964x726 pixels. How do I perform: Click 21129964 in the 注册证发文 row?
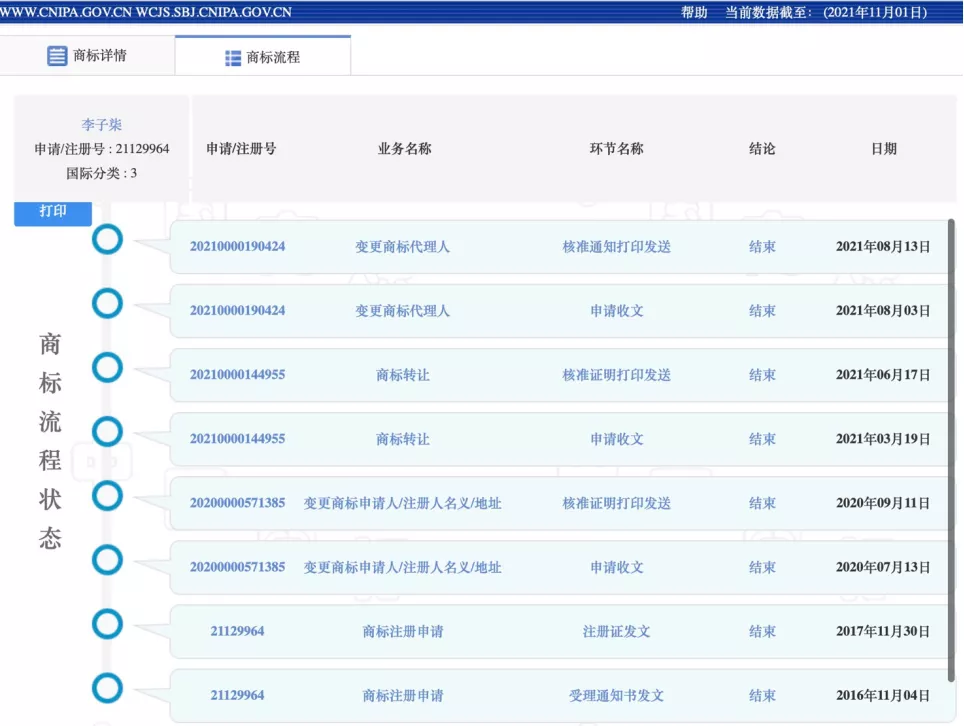click(x=237, y=631)
